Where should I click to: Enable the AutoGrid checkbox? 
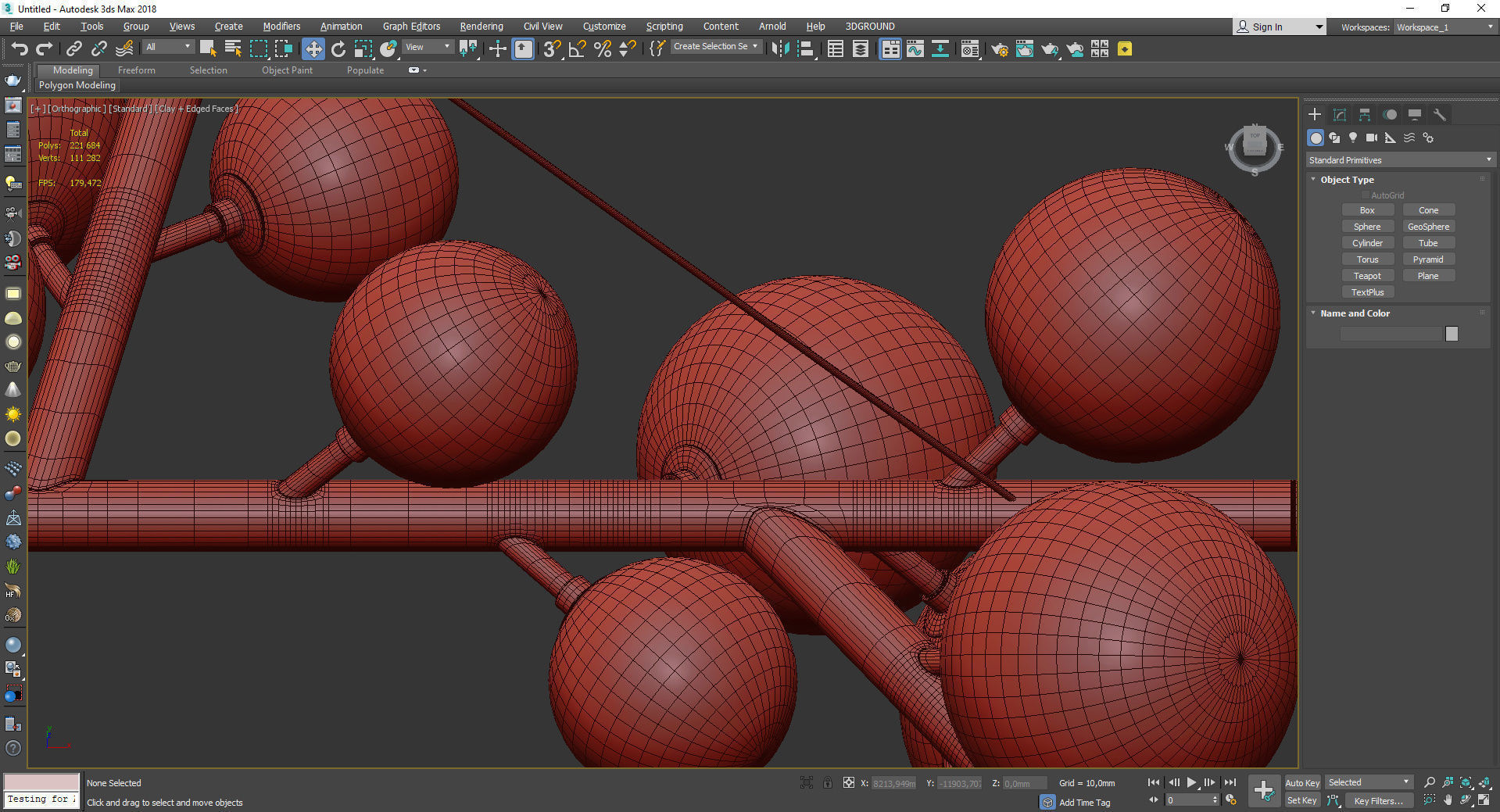point(1366,195)
